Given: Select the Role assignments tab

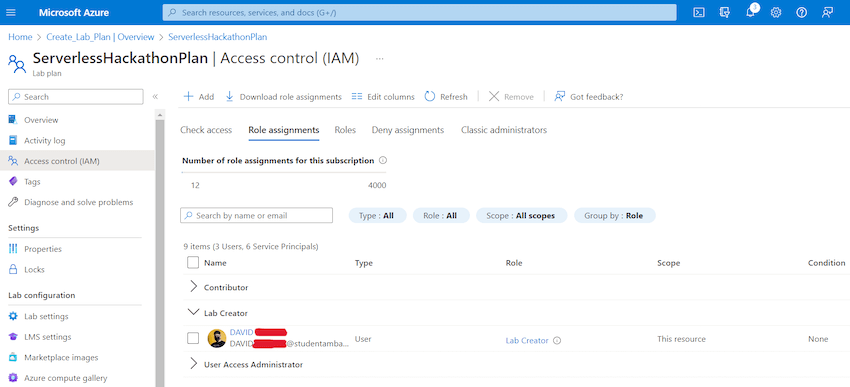Looking at the screenshot, I should (x=284, y=130).
